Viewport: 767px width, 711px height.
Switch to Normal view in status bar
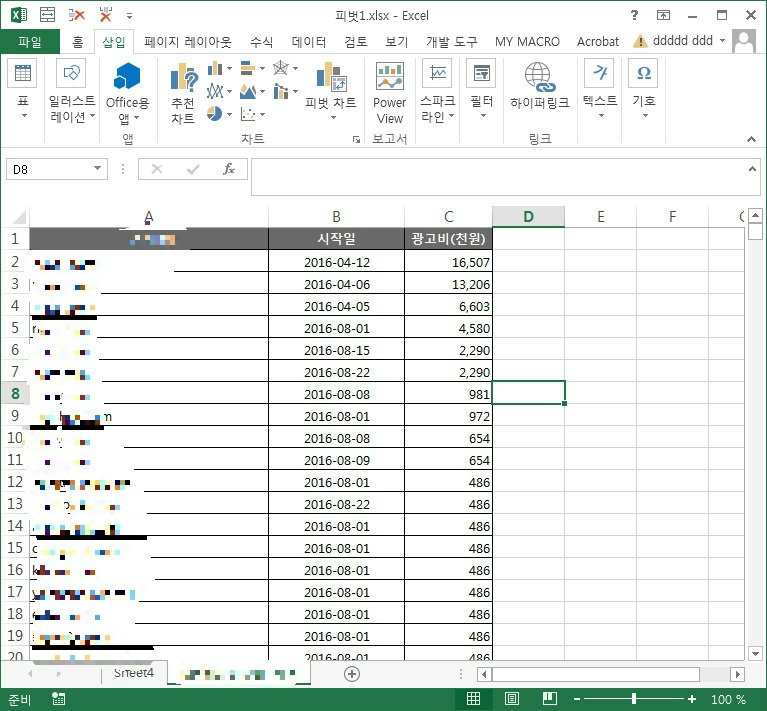pyautogui.click(x=473, y=698)
